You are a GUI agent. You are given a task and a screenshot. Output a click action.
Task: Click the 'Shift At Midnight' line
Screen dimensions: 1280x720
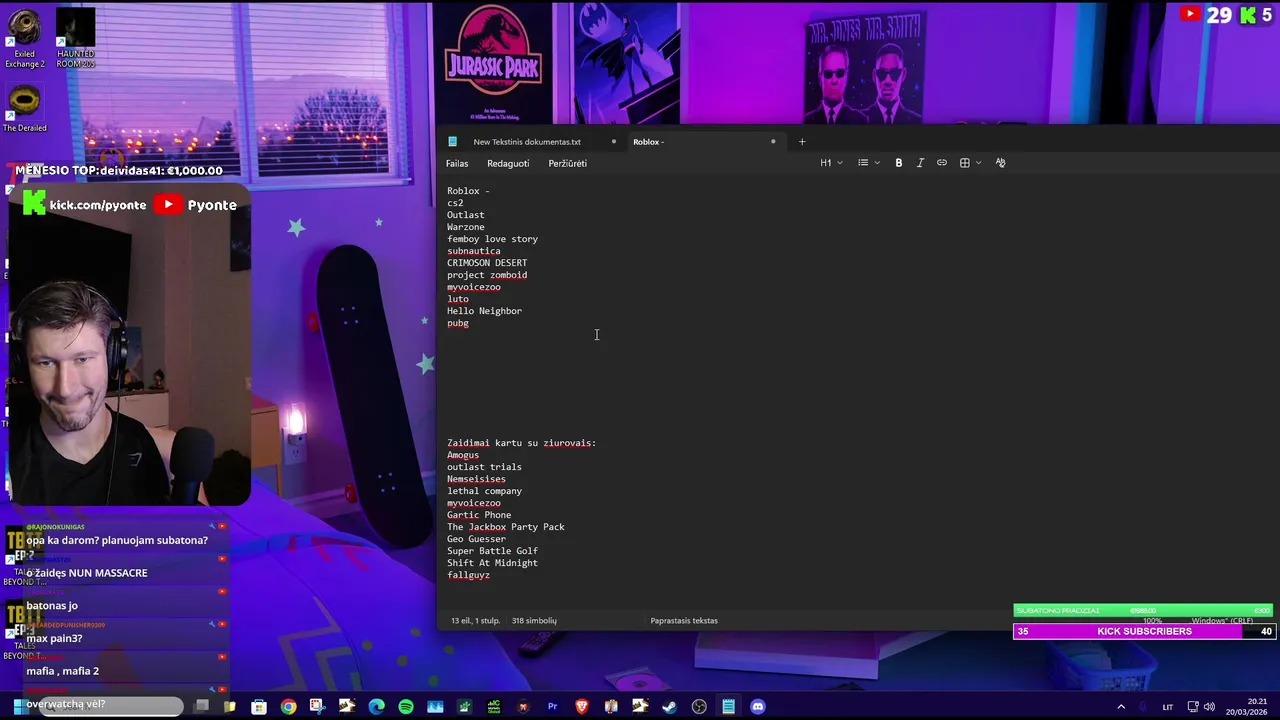pos(492,563)
